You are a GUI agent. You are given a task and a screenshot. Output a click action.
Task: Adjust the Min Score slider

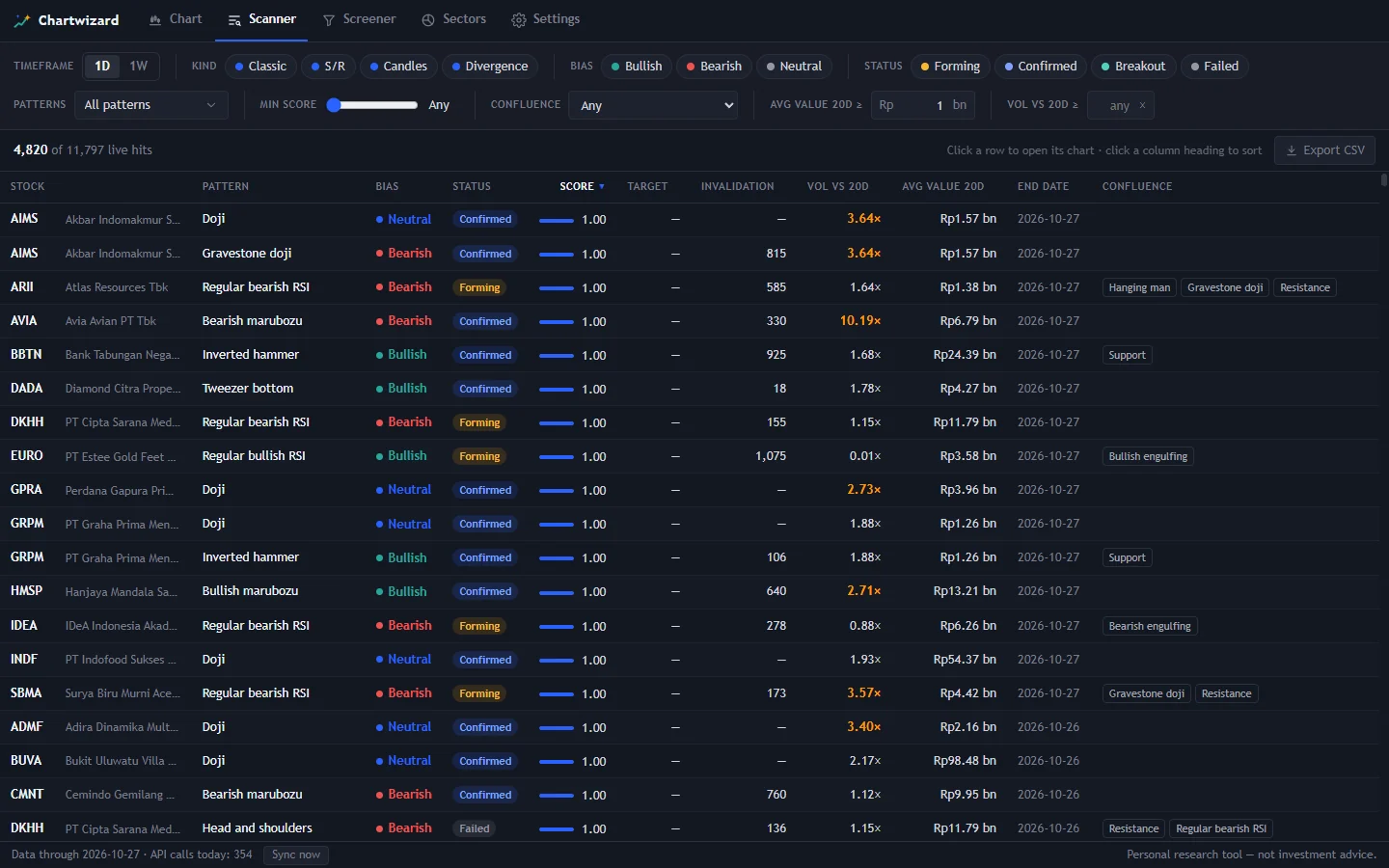(372, 105)
